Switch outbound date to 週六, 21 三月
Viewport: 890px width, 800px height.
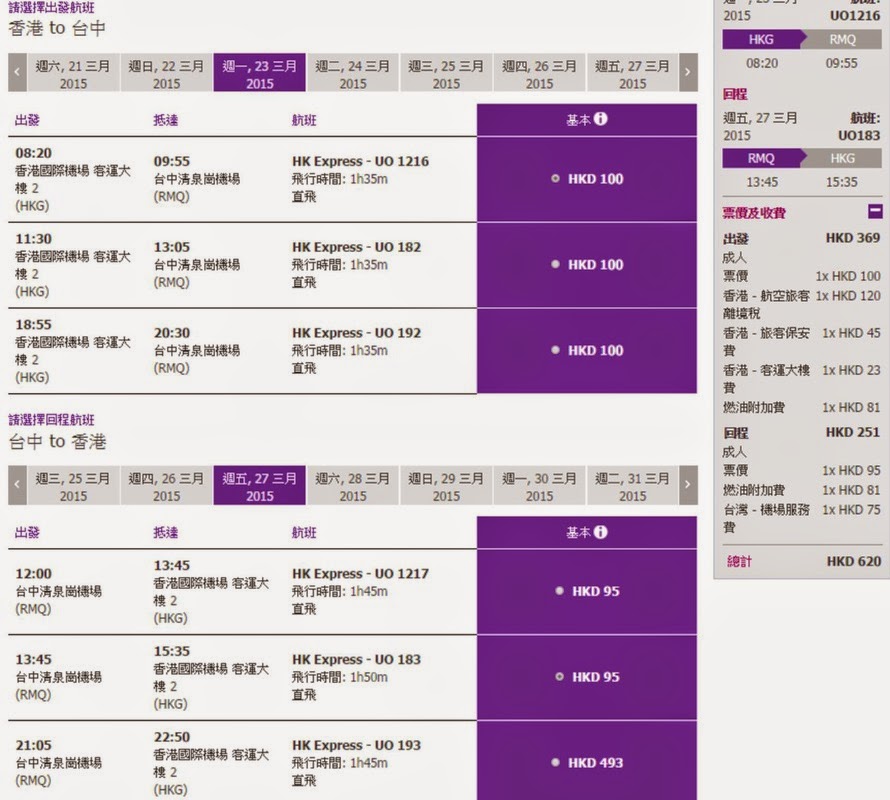(73, 74)
